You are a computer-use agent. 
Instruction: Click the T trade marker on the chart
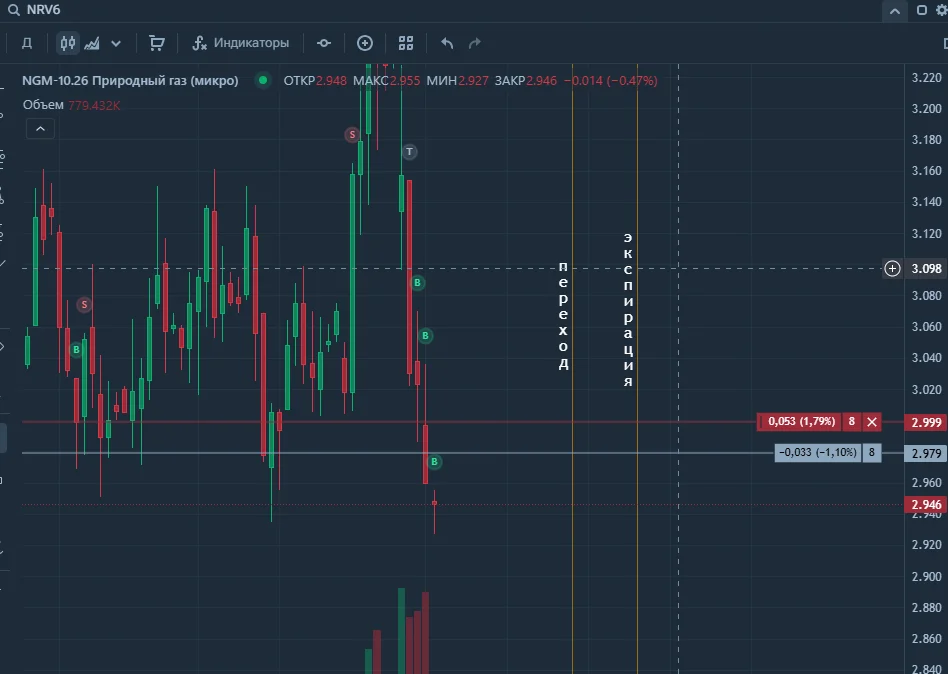coord(409,152)
